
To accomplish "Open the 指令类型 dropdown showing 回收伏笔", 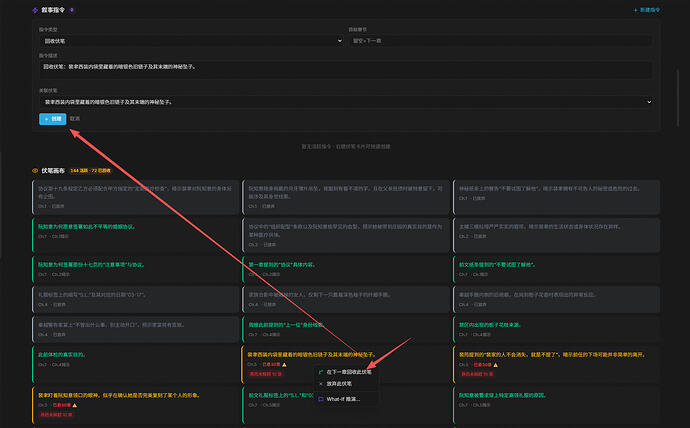I will point(190,41).
